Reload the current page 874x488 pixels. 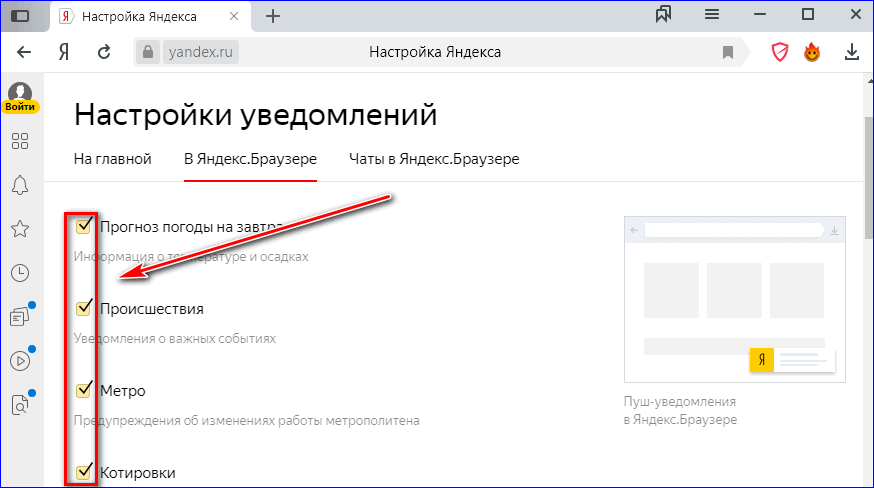click(x=104, y=52)
